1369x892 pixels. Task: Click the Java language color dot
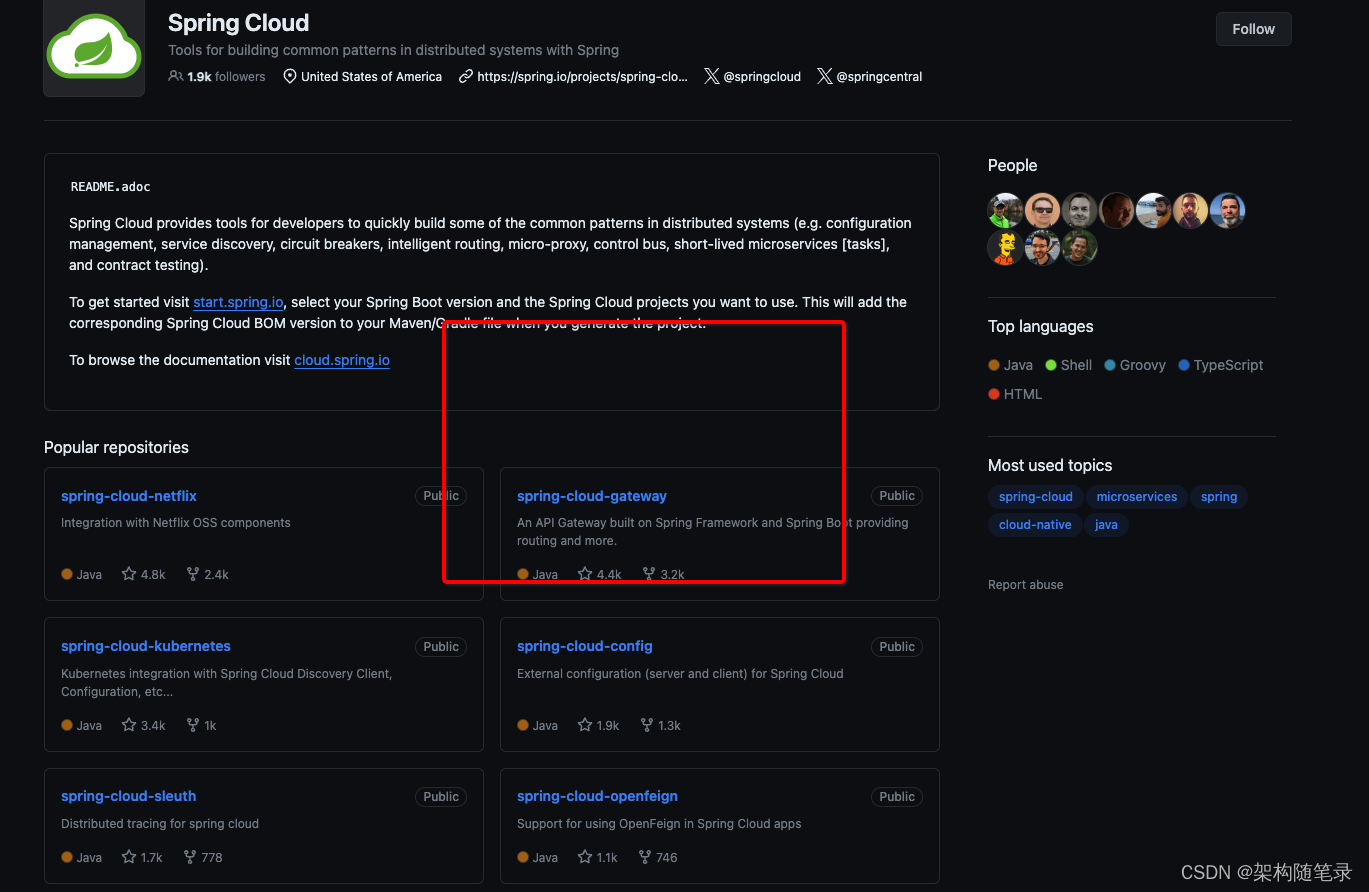click(993, 364)
